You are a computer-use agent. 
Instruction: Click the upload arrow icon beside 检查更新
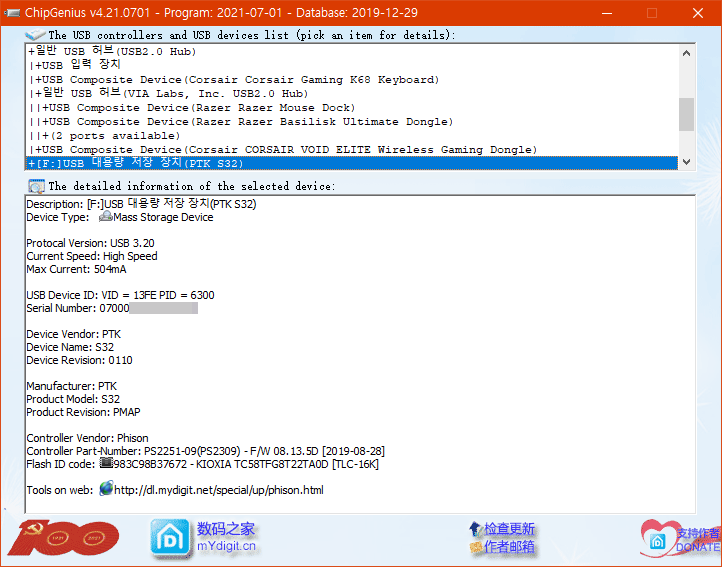point(475,529)
